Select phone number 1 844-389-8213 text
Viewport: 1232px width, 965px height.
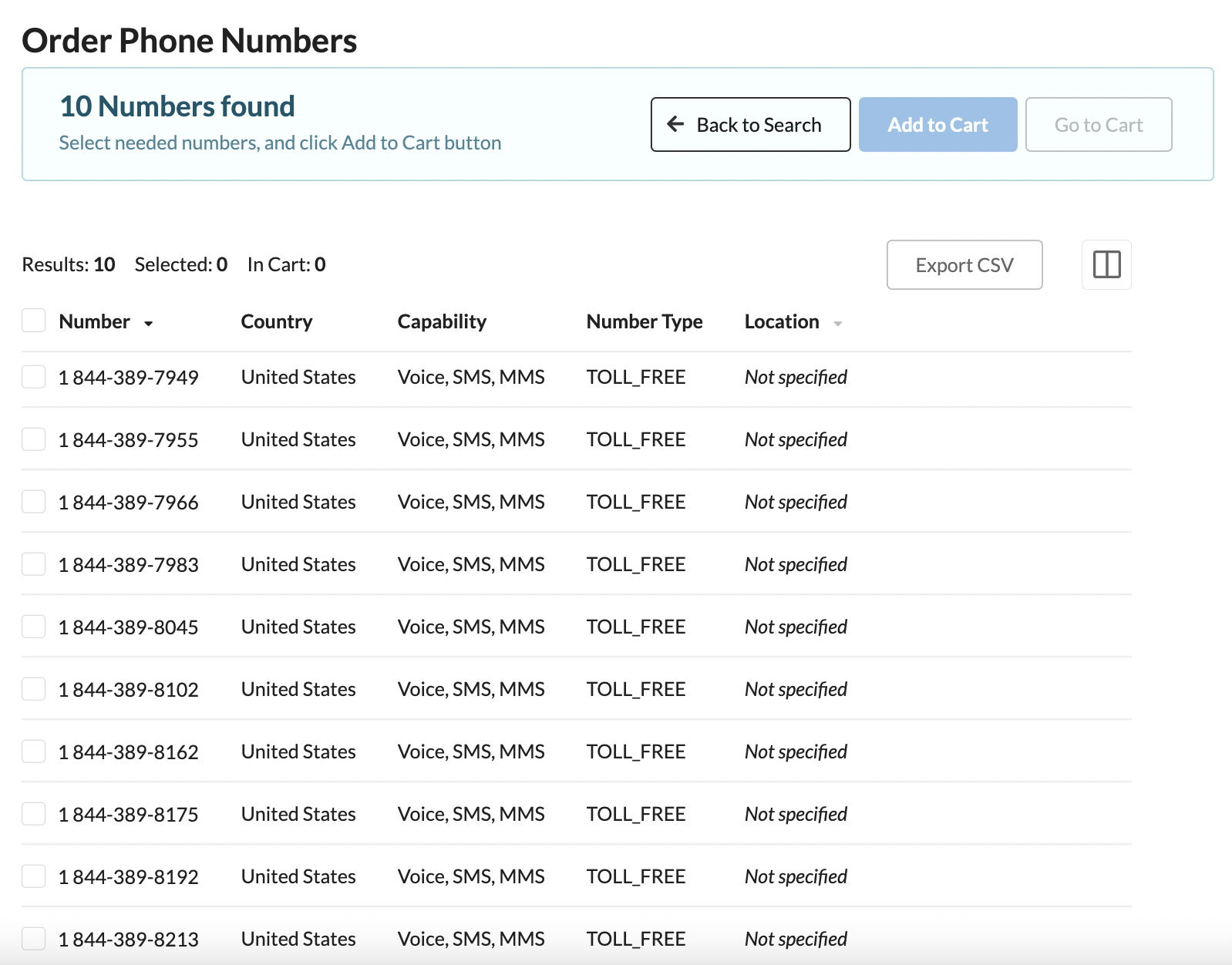tap(129, 940)
